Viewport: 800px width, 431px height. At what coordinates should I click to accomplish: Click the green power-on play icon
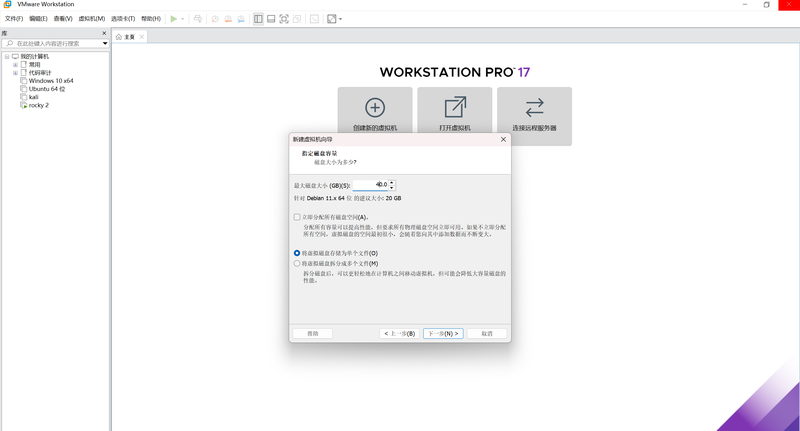174,19
